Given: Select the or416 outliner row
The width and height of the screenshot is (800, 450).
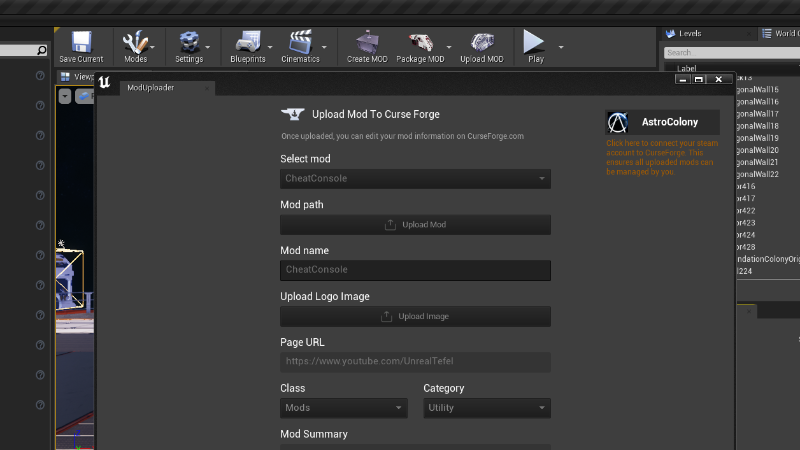Looking at the screenshot, I should click(746, 187).
